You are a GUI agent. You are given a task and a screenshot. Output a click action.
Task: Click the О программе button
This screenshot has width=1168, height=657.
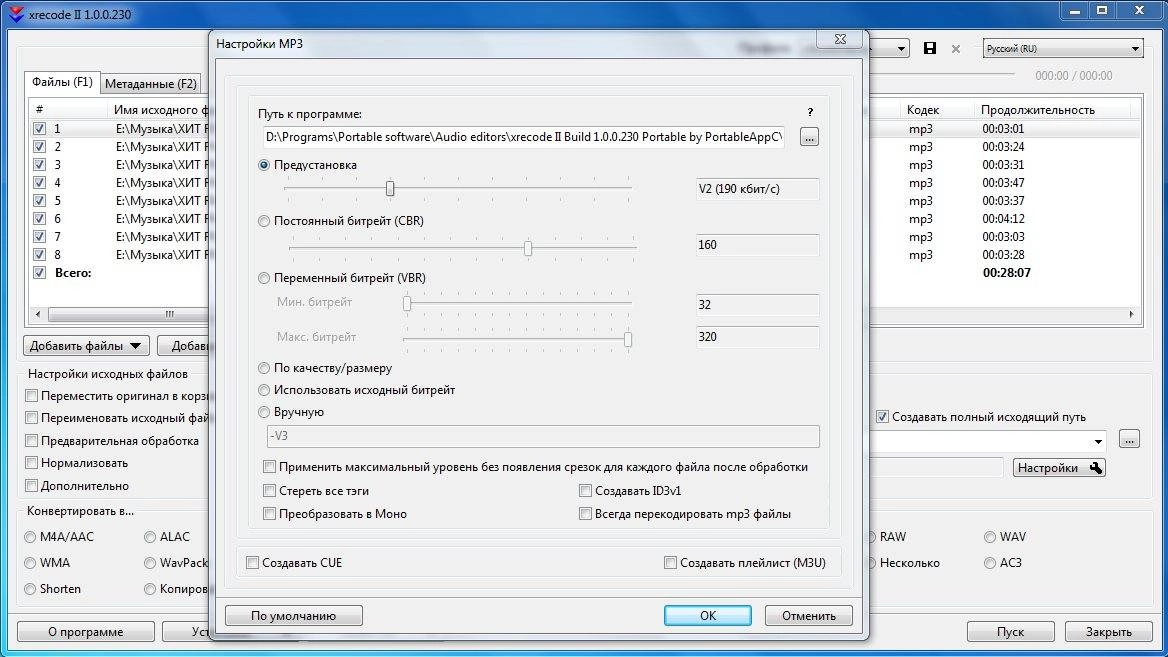[x=86, y=632]
